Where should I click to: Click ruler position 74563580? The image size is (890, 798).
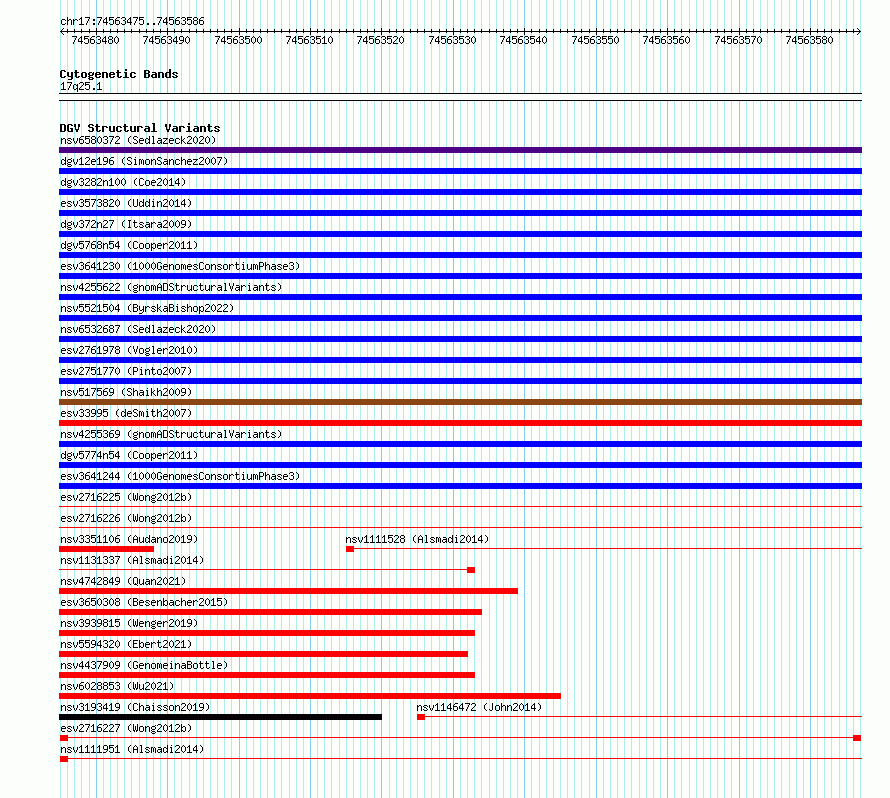click(809, 40)
